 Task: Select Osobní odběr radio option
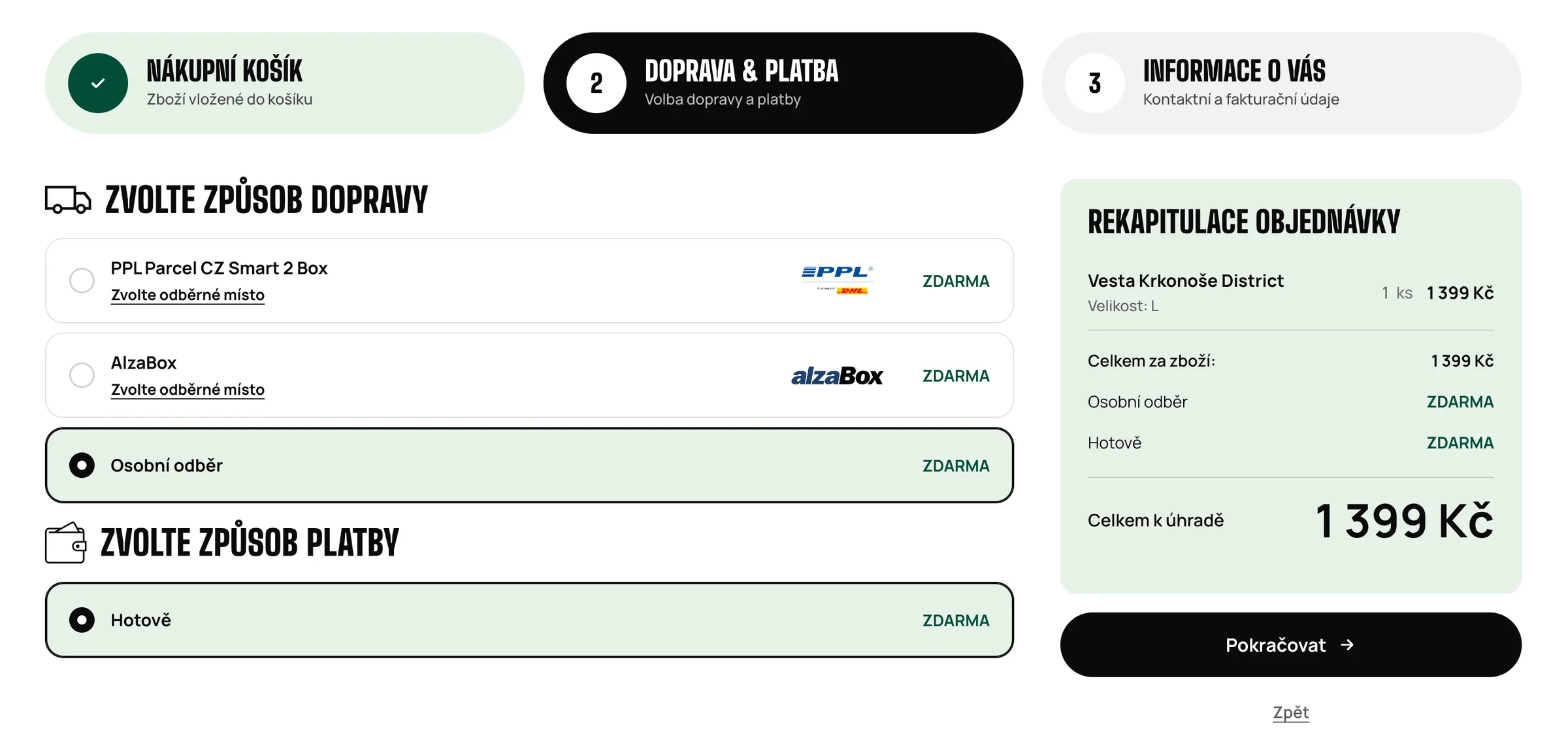click(x=82, y=465)
